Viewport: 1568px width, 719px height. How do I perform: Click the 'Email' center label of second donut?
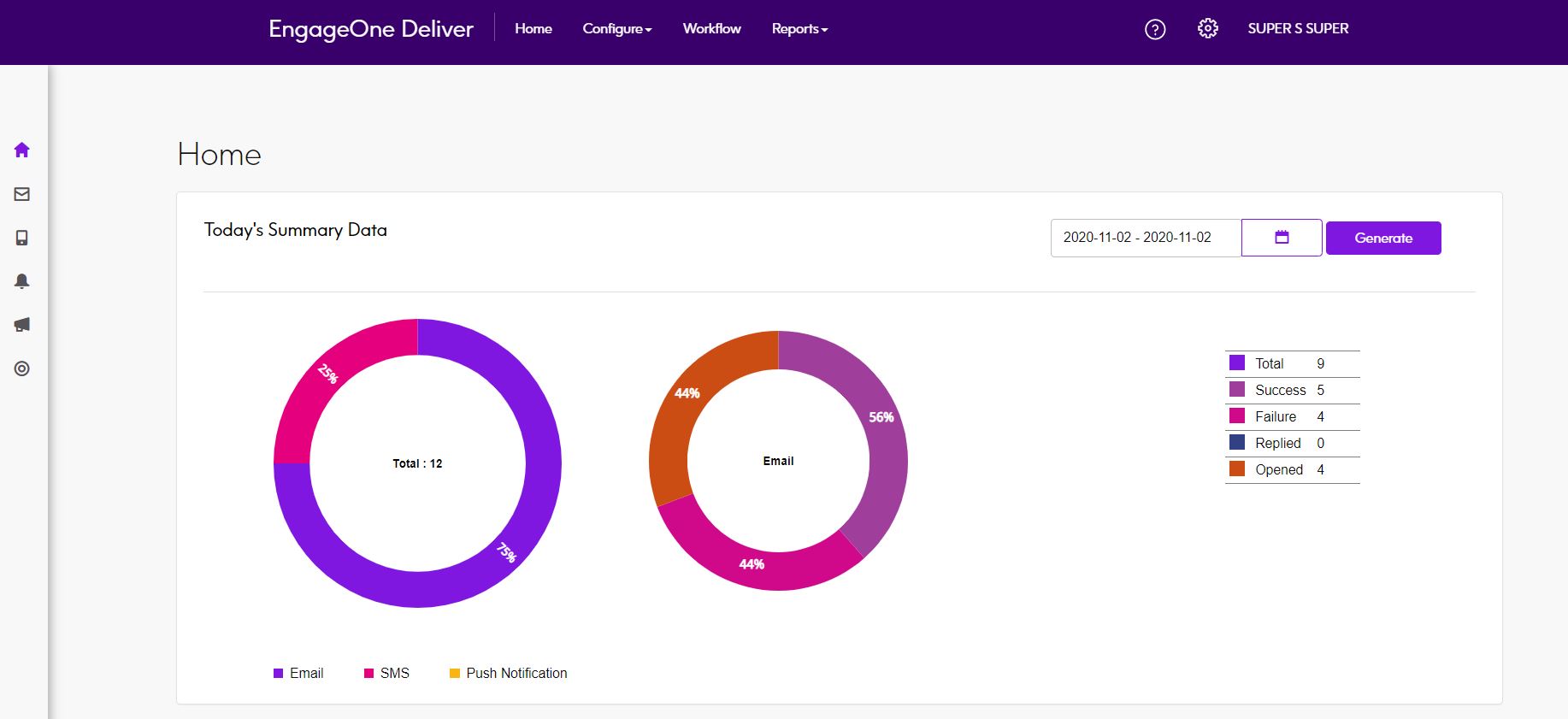[x=778, y=461]
